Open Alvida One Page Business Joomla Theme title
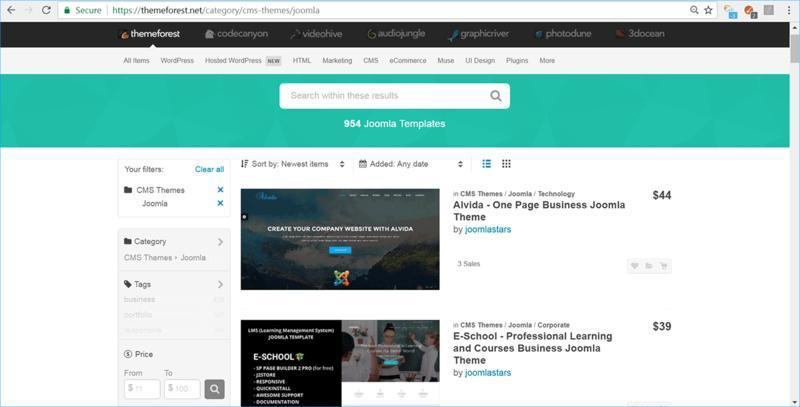 pos(539,211)
